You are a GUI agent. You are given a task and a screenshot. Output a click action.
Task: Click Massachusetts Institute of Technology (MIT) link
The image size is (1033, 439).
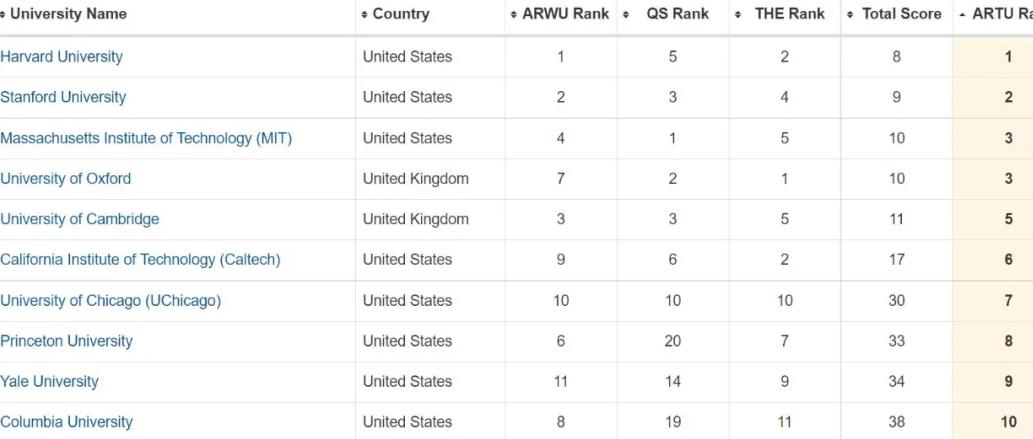pyautogui.click(x=146, y=138)
